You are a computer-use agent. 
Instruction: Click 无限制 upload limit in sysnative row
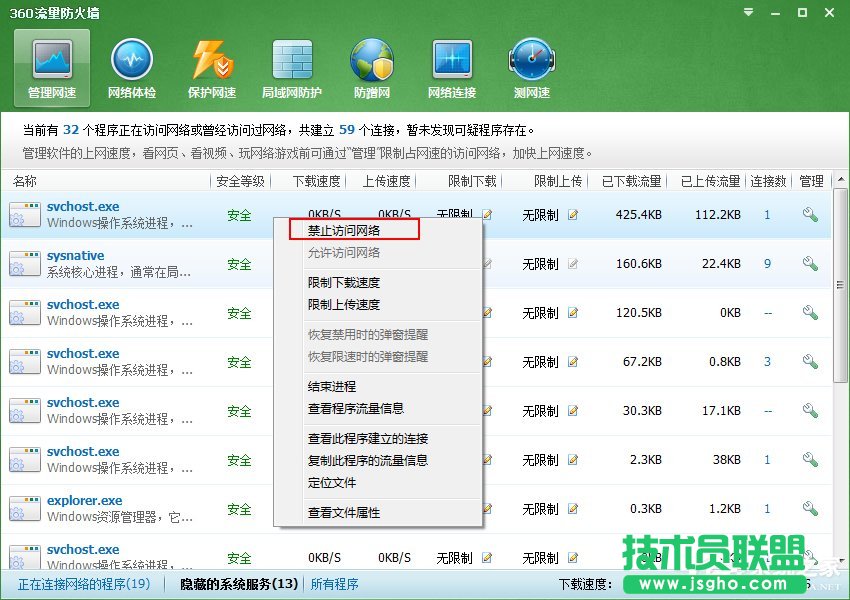pos(540,264)
